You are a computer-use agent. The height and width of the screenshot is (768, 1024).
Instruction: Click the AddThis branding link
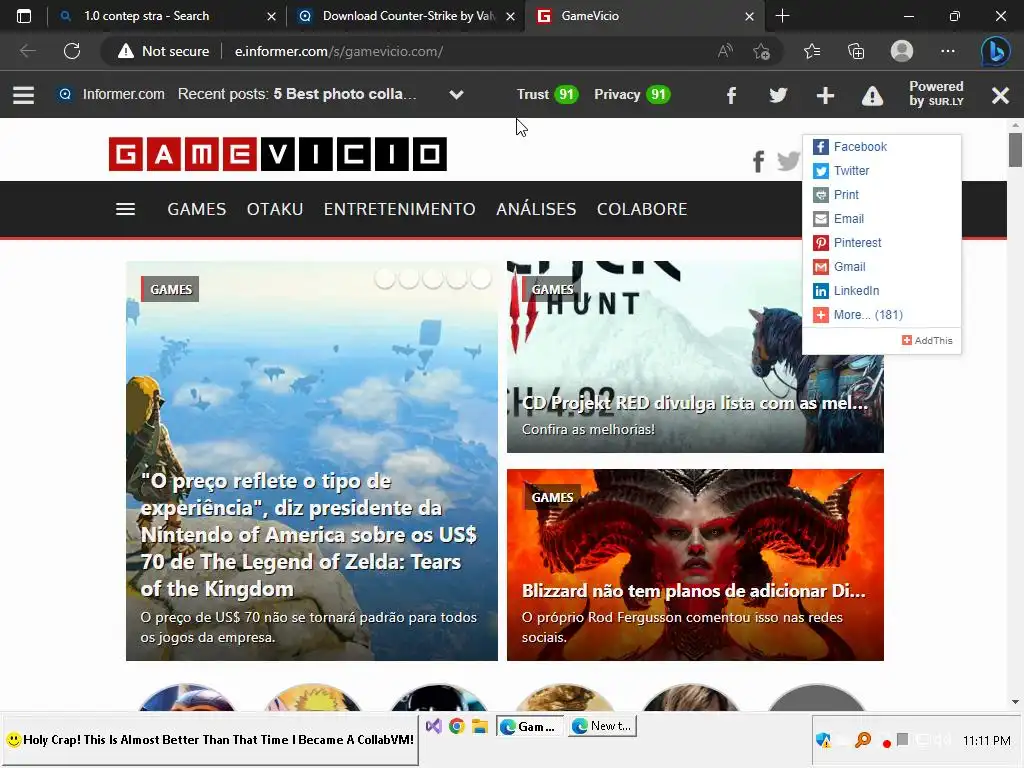[x=927, y=340]
